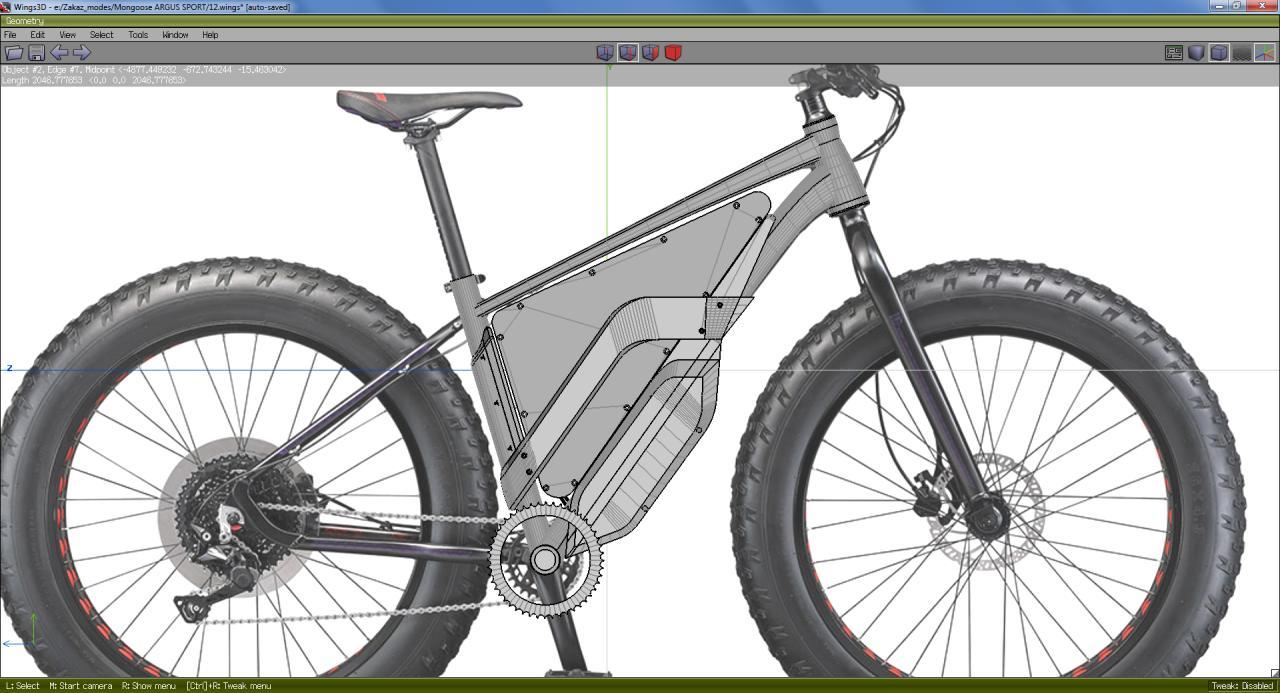Switch to vertex selection mode cube
This screenshot has height=693, width=1280.
pyautogui.click(x=605, y=53)
